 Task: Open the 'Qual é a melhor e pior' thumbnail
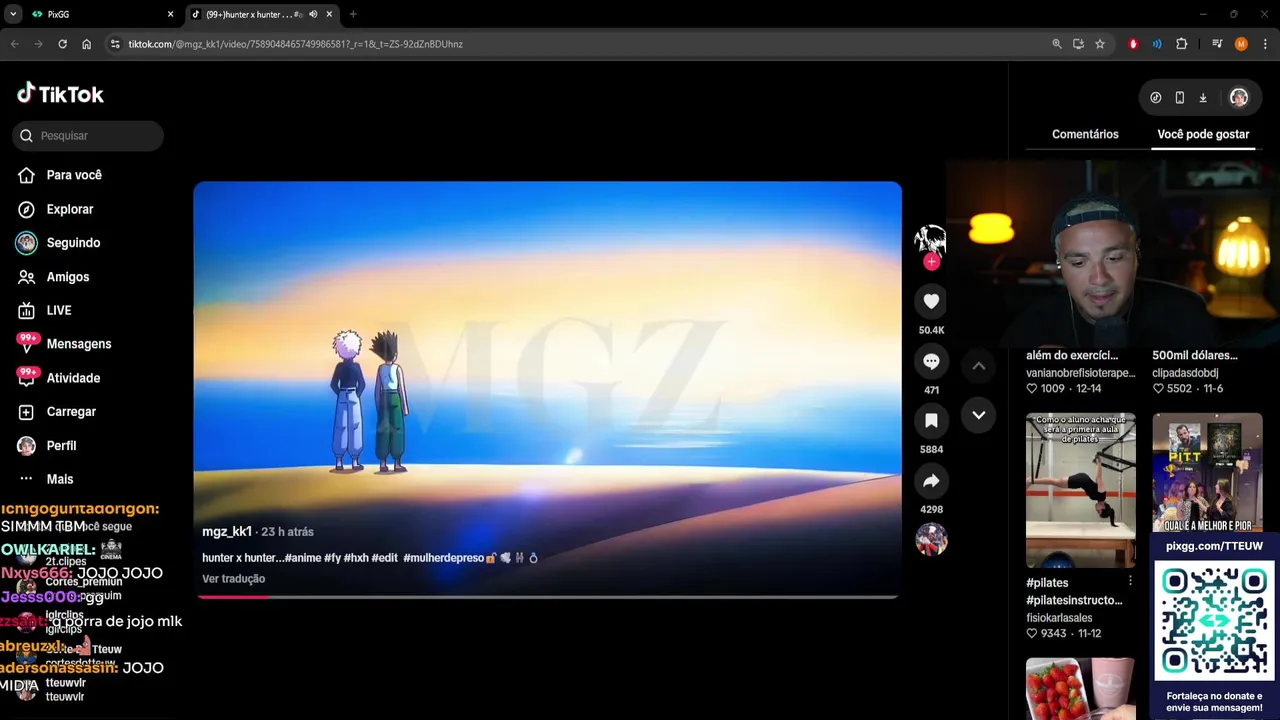coord(1207,474)
